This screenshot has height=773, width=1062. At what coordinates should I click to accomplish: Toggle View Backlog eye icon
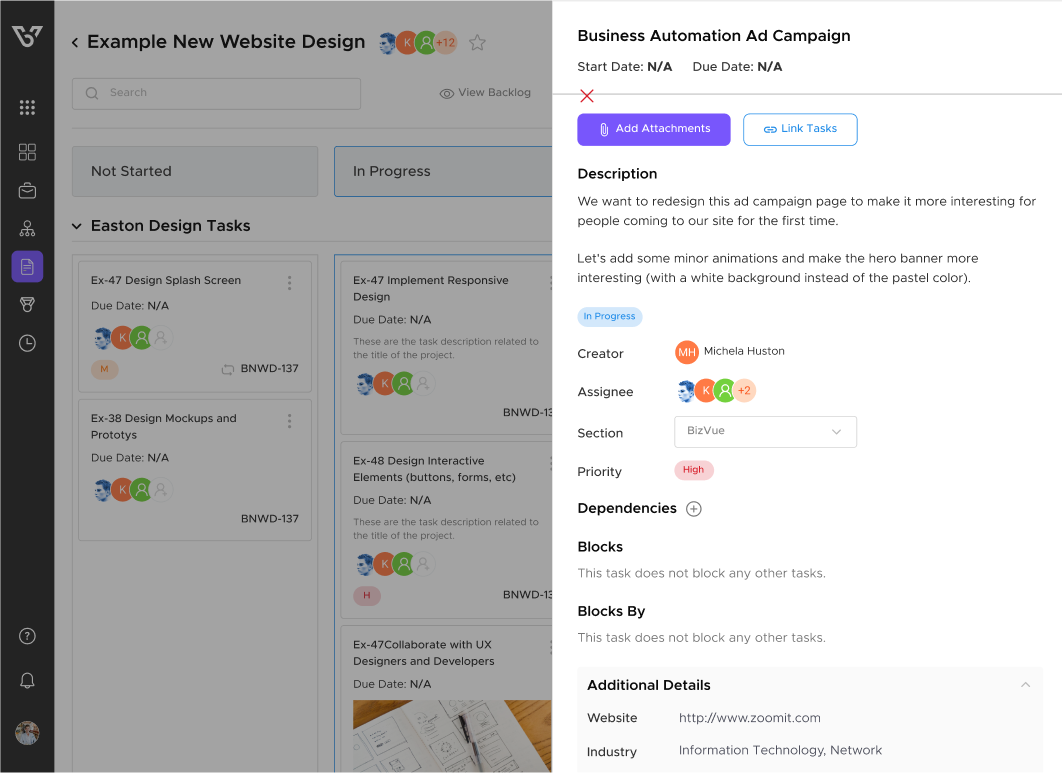[x=447, y=93]
